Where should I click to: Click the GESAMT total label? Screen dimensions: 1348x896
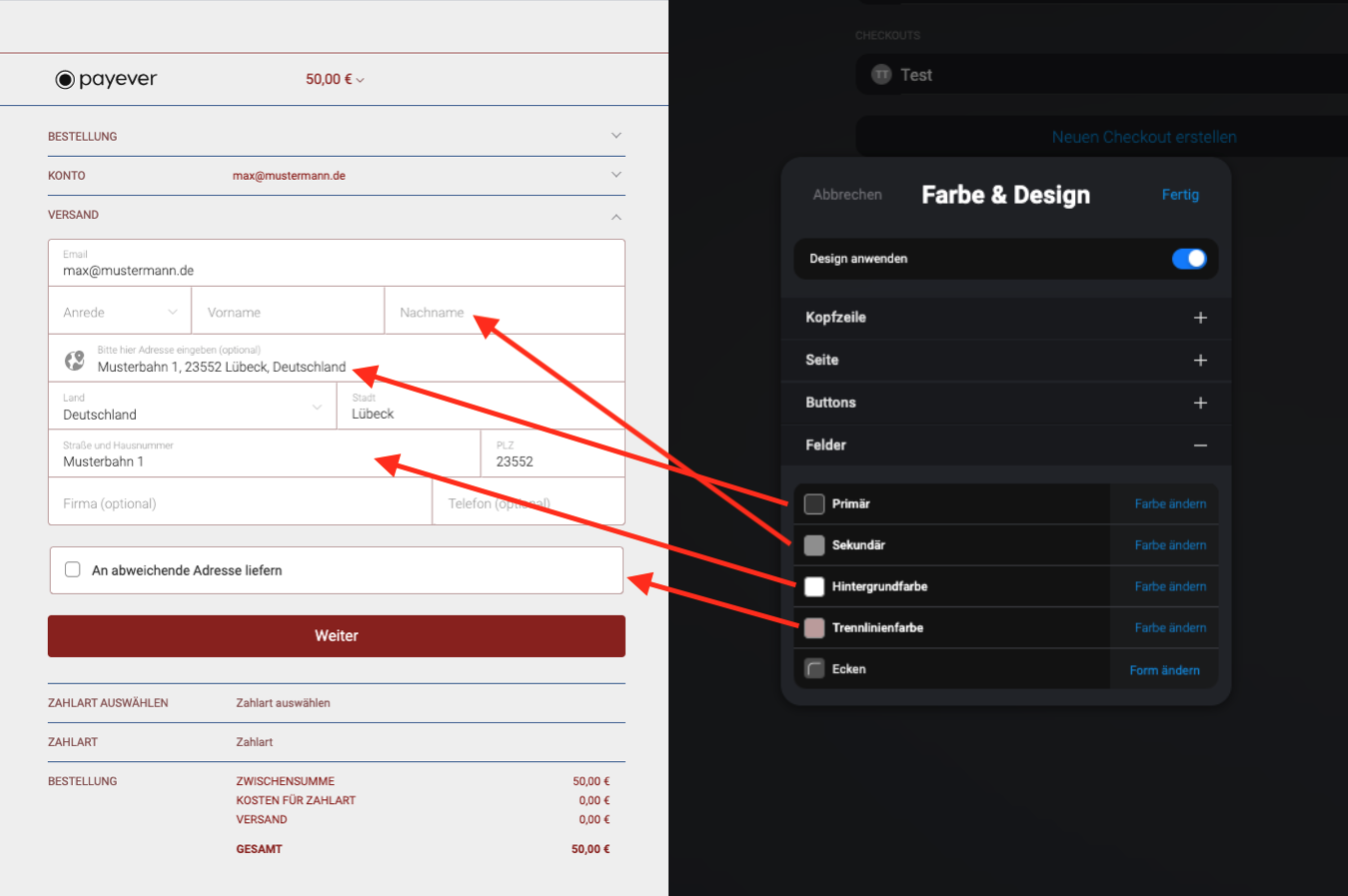[x=259, y=849]
